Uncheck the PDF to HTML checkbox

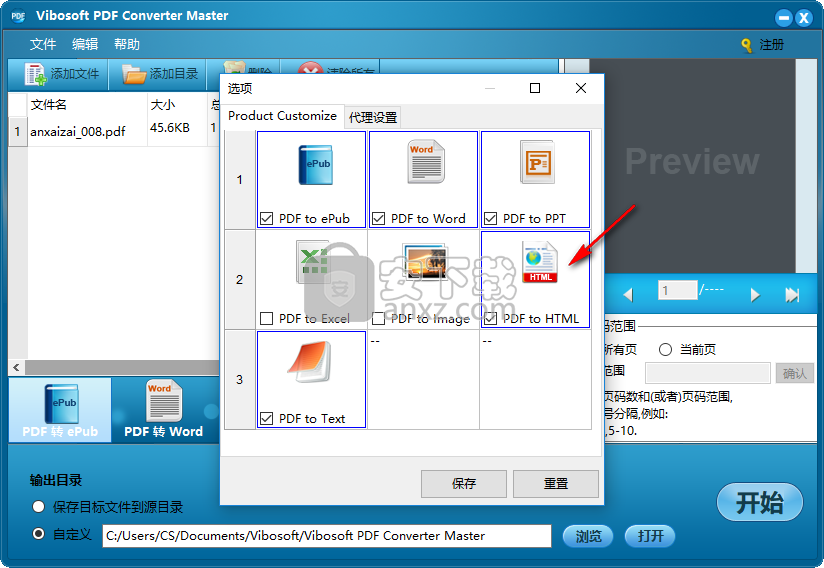coord(490,318)
